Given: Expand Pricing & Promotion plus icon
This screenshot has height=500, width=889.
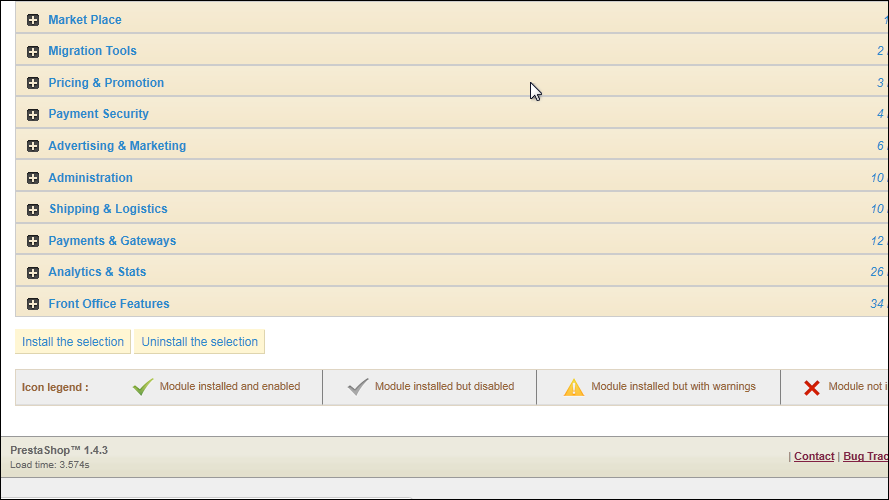Looking at the screenshot, I should click(33, 83).
